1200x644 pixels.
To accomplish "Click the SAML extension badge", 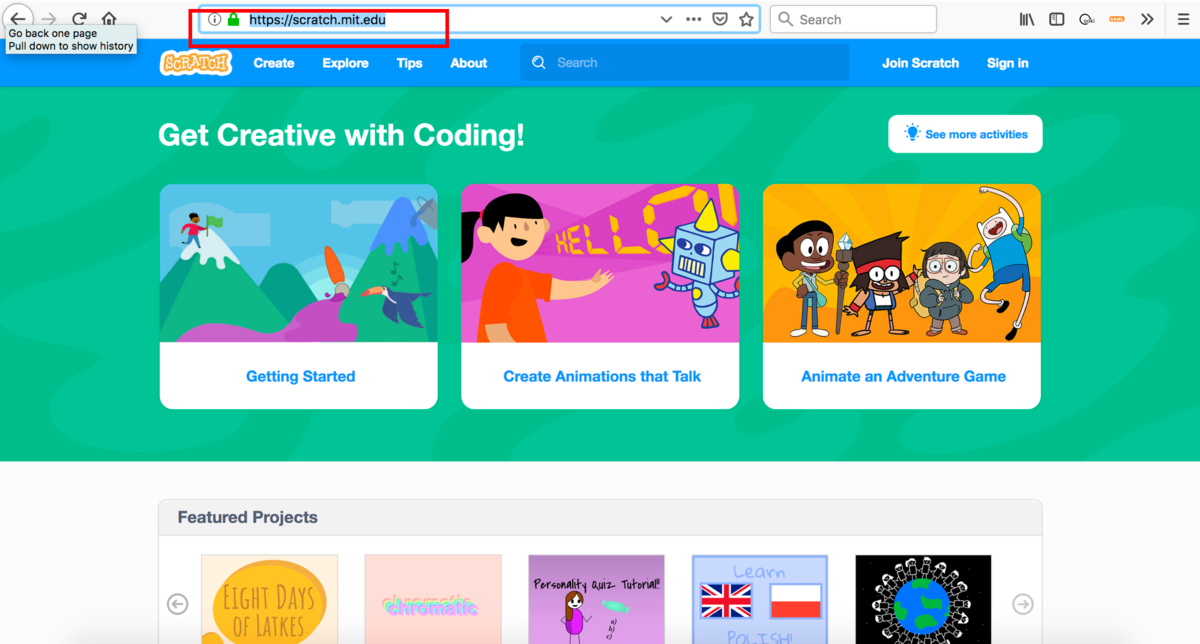I will 1116,18.
